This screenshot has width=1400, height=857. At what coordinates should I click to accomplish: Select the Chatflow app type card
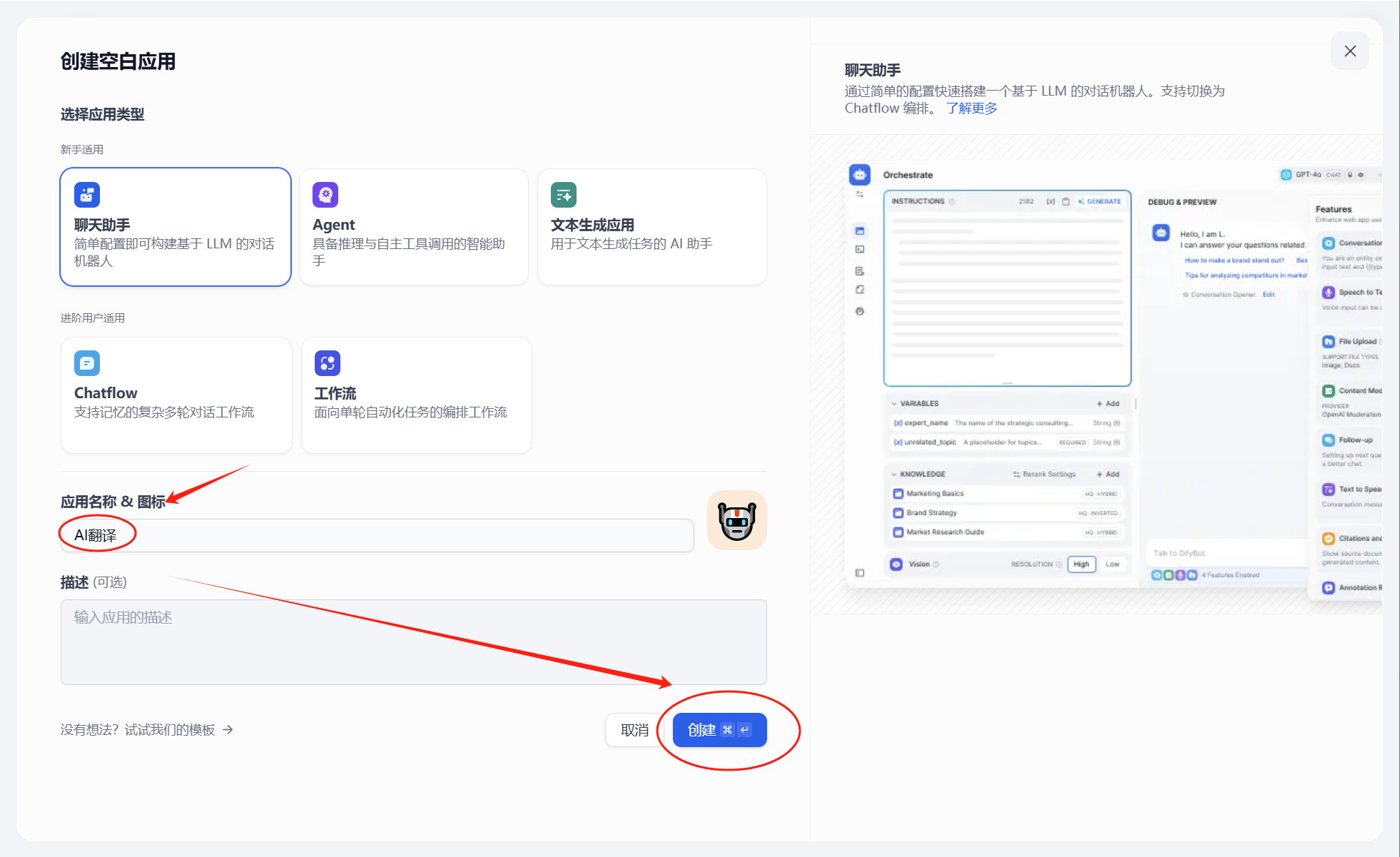[x=176, y=395]
